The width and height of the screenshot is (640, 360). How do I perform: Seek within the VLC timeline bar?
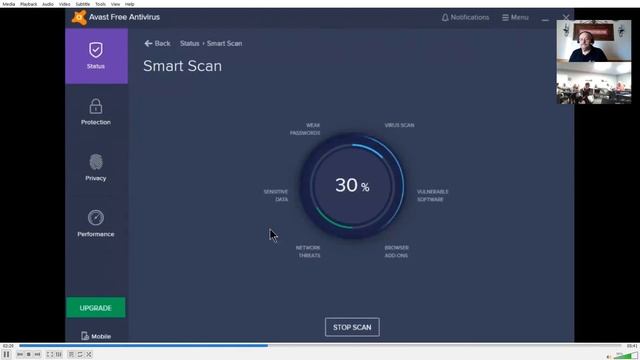320,346
